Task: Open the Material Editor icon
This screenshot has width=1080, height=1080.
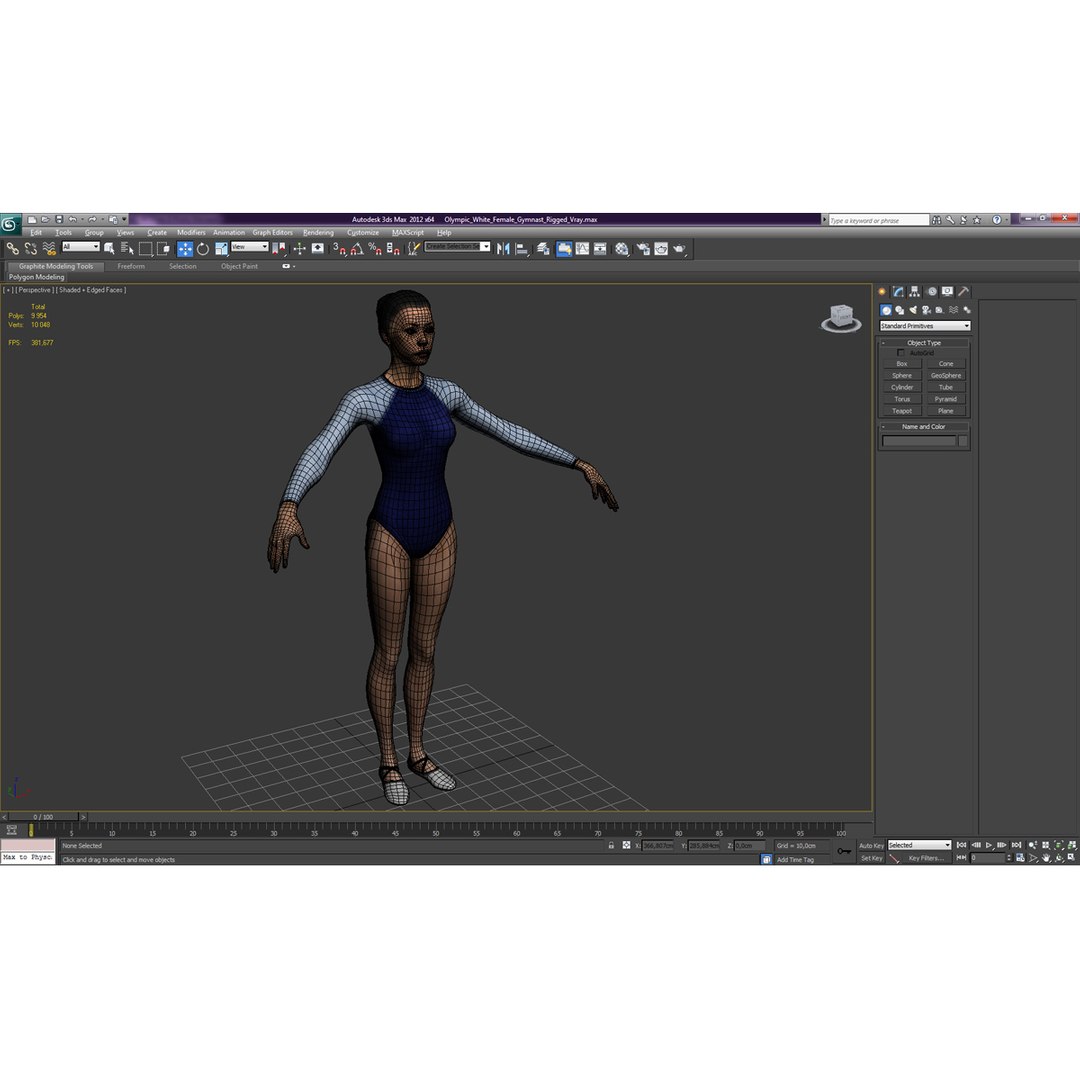Action: coord(622,249)
